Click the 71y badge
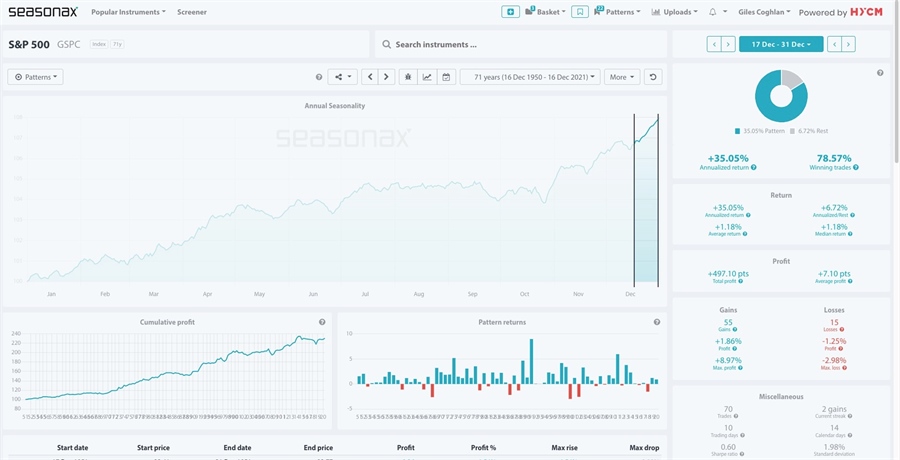Screen dimensions: 900x460 117,44
